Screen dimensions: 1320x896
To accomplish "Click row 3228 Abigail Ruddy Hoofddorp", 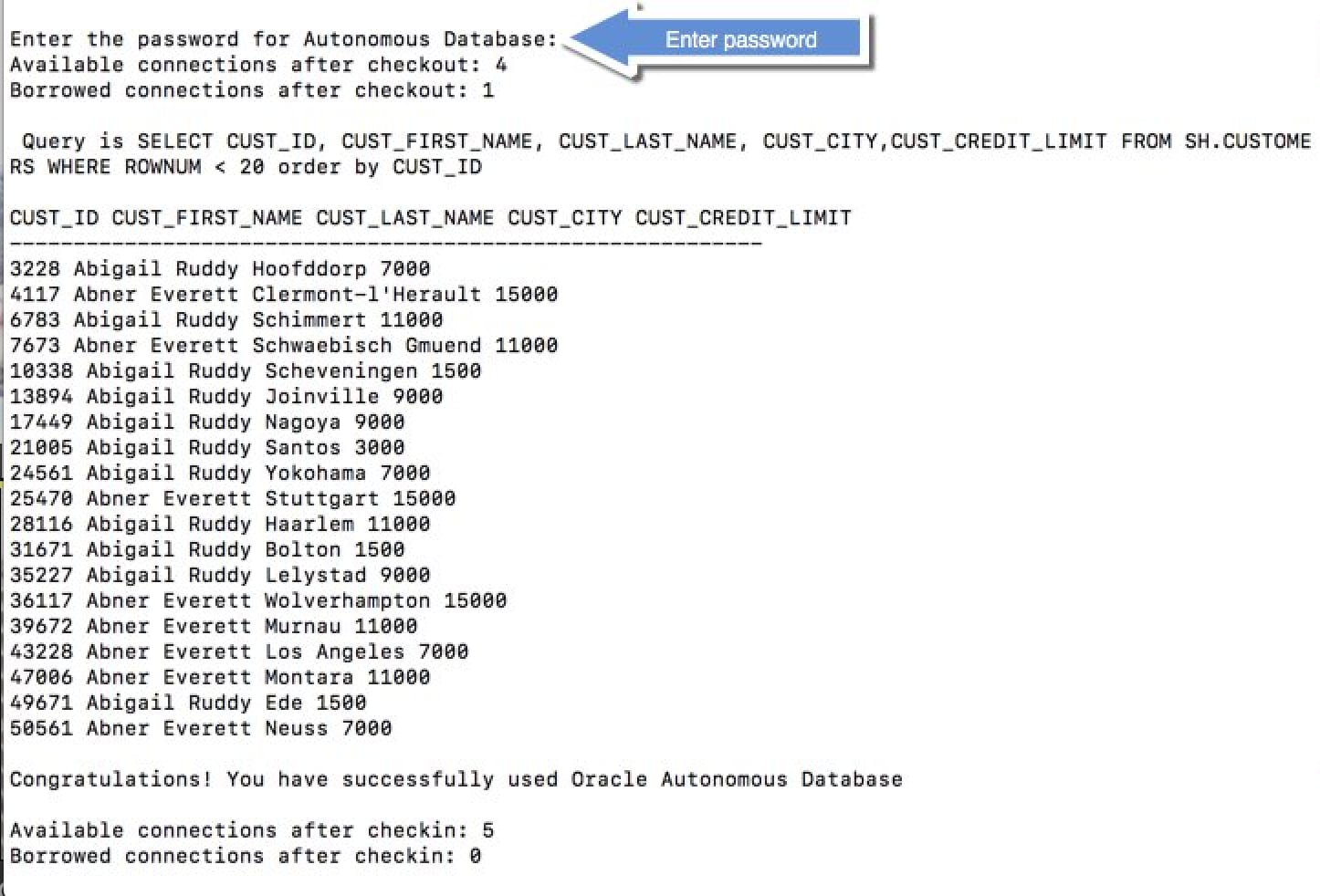I will pyautogui.click(x=220, y=269).
